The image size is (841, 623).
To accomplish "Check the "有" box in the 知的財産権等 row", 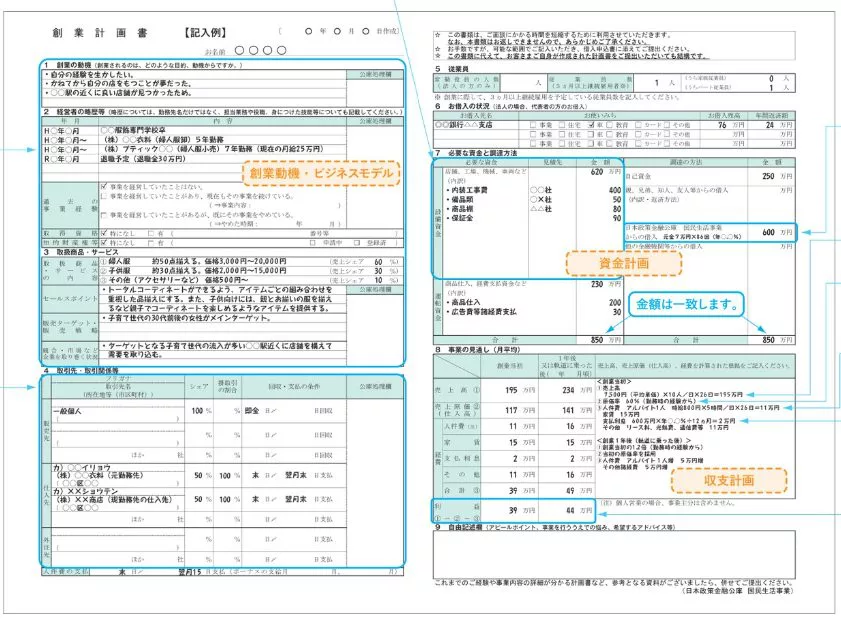I will tap(151, 243).
